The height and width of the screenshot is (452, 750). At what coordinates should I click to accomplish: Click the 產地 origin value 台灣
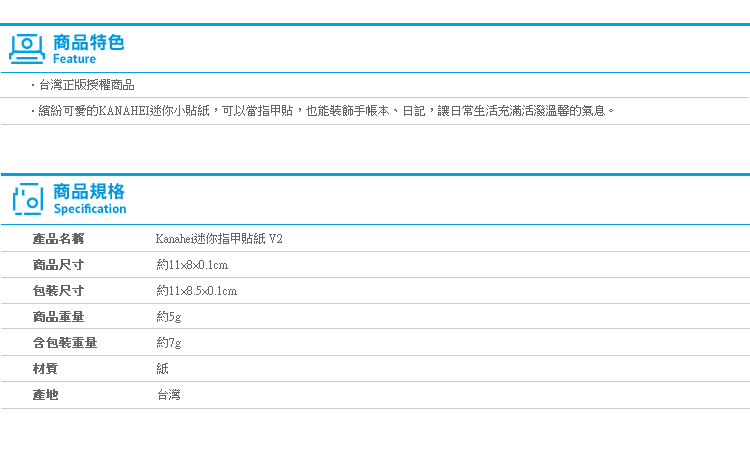(169, 395)
